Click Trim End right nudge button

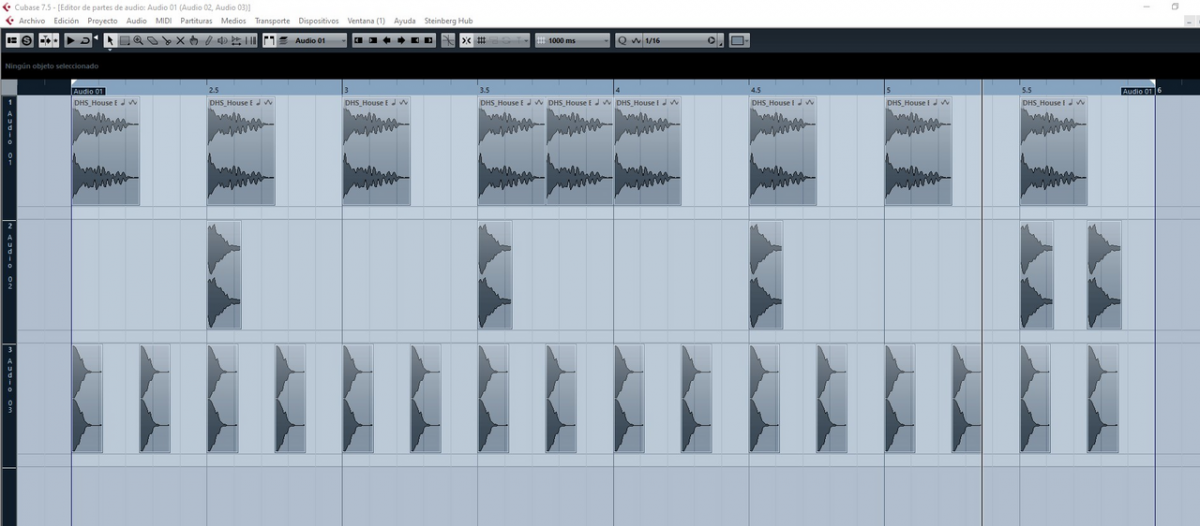click(x=429, y=40)
